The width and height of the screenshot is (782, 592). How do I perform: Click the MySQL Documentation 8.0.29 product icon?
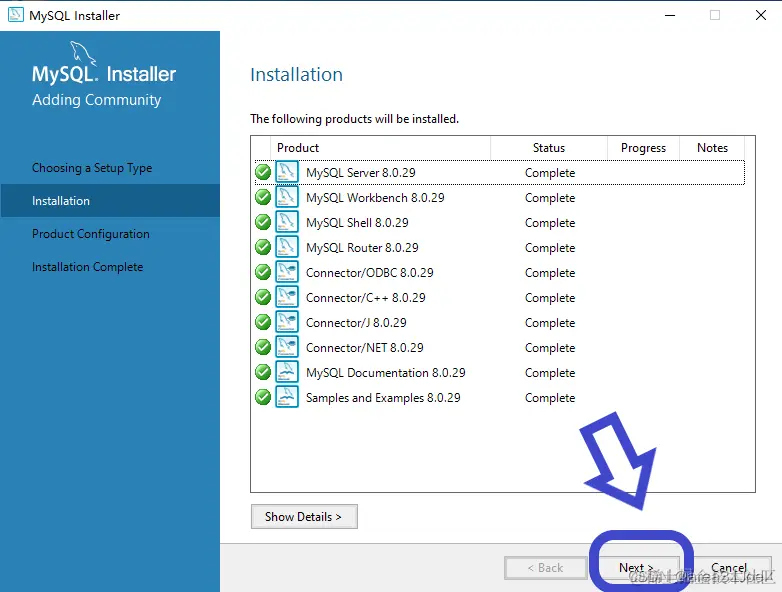[287, 372]
